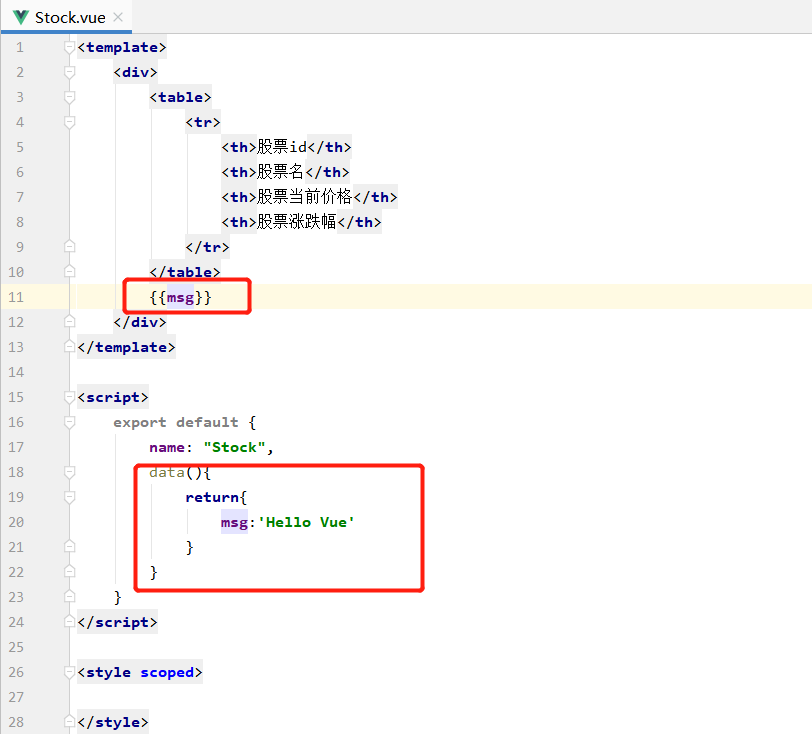
Task: Place cursor on the <template> opening tag
Action: click(122, 47)
